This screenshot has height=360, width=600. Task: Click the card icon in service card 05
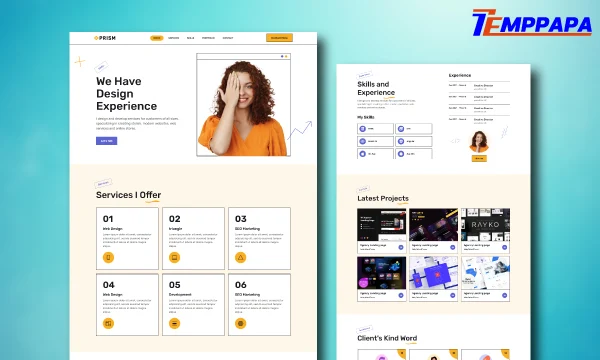coord(174,323)
